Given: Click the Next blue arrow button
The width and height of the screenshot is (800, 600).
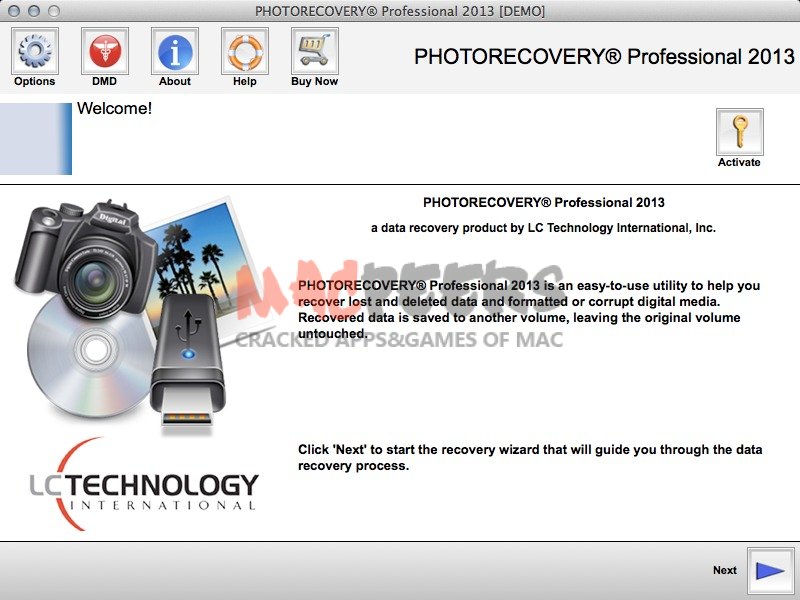Looking at the screenshot, I should [x=770, y=570].
